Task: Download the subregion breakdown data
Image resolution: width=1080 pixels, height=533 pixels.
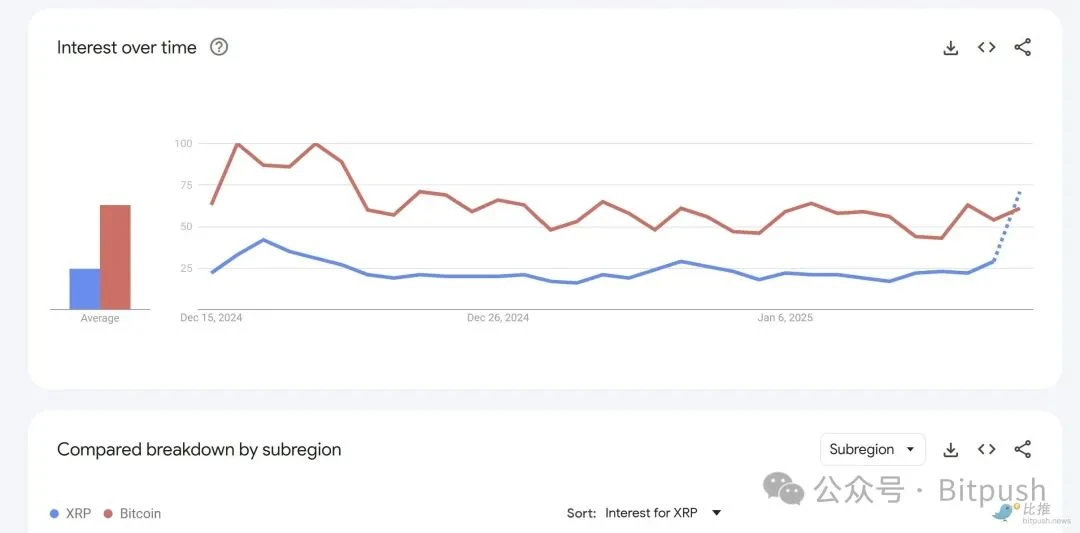Action: pos(951,449)
